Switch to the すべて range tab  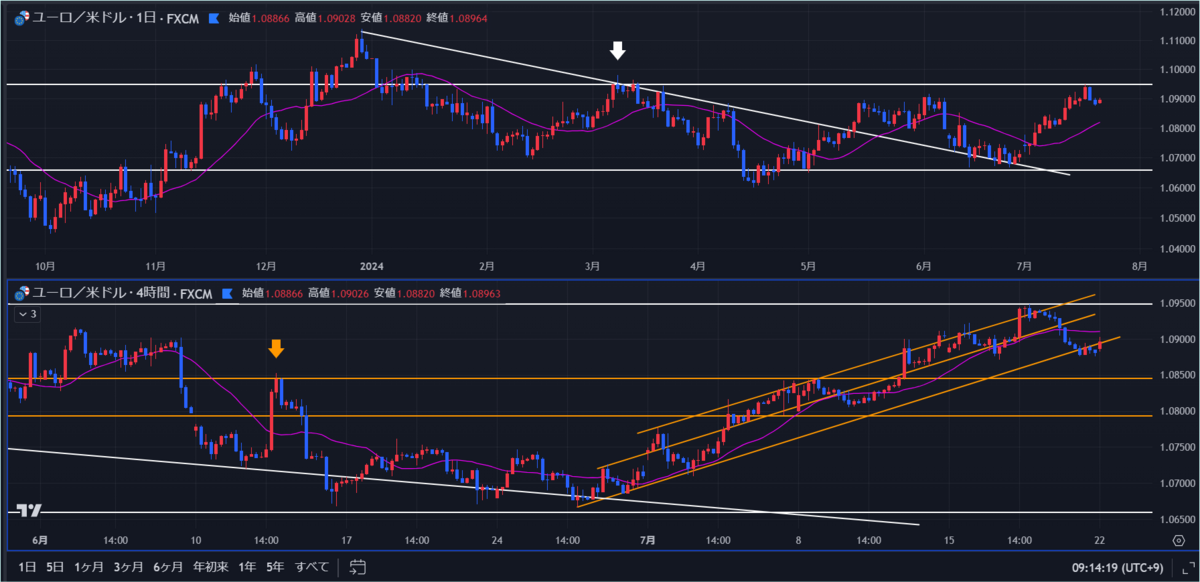click(x=311, y=567)
